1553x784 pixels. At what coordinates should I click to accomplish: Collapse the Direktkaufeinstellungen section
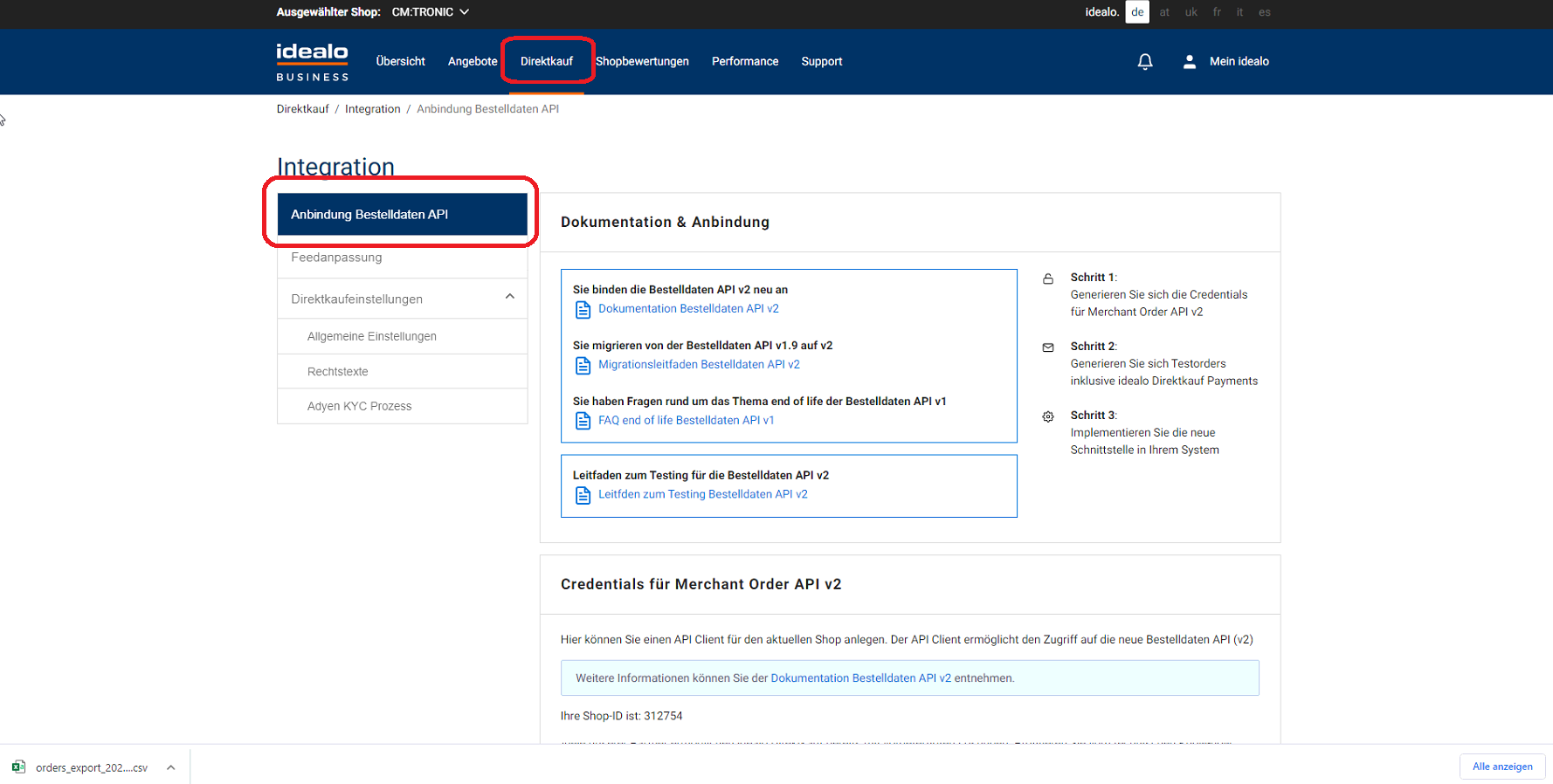(x=509, y=298)
